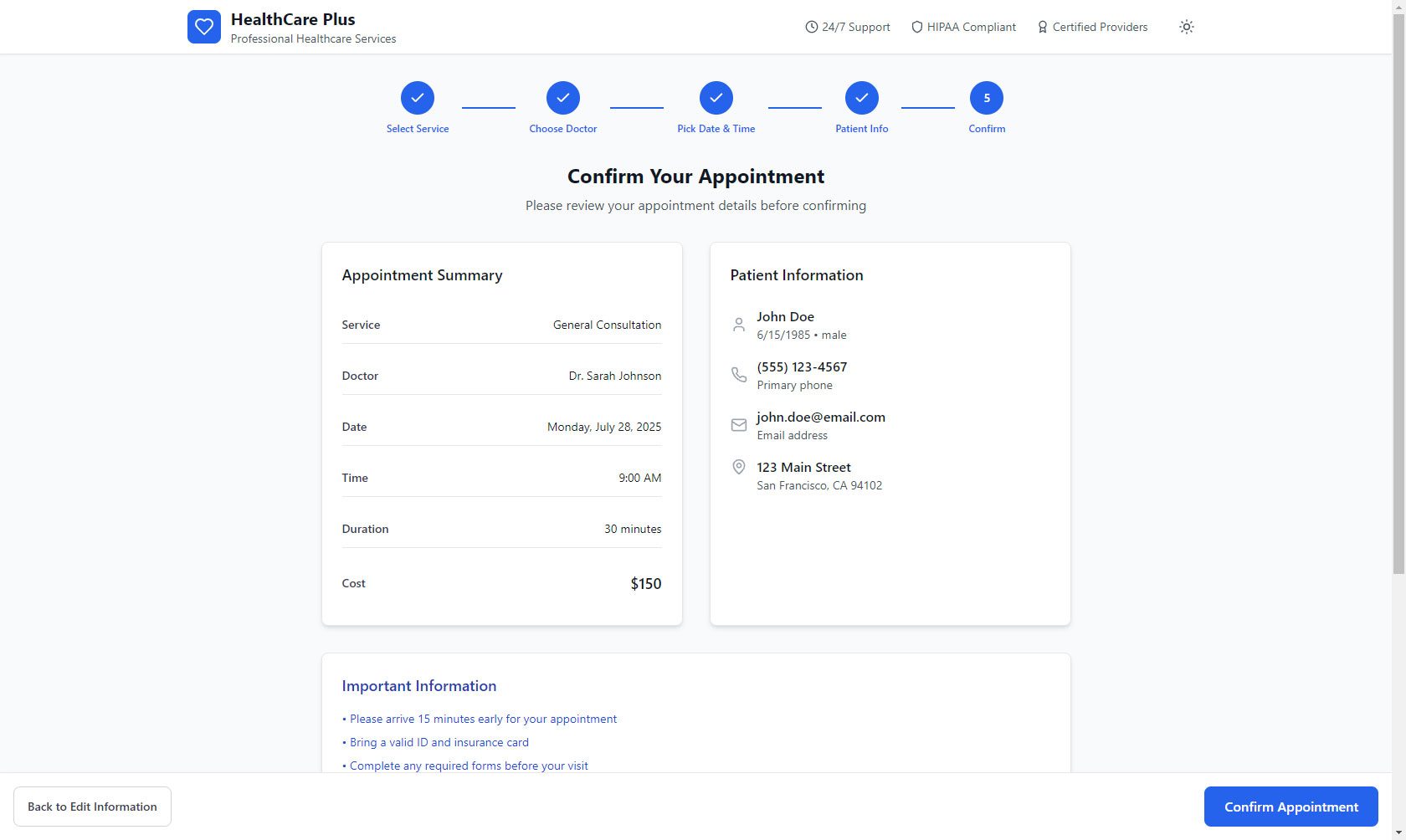Click the Patient Information heading
This screenshot has width=1406, height=840.
coord(797,275)
